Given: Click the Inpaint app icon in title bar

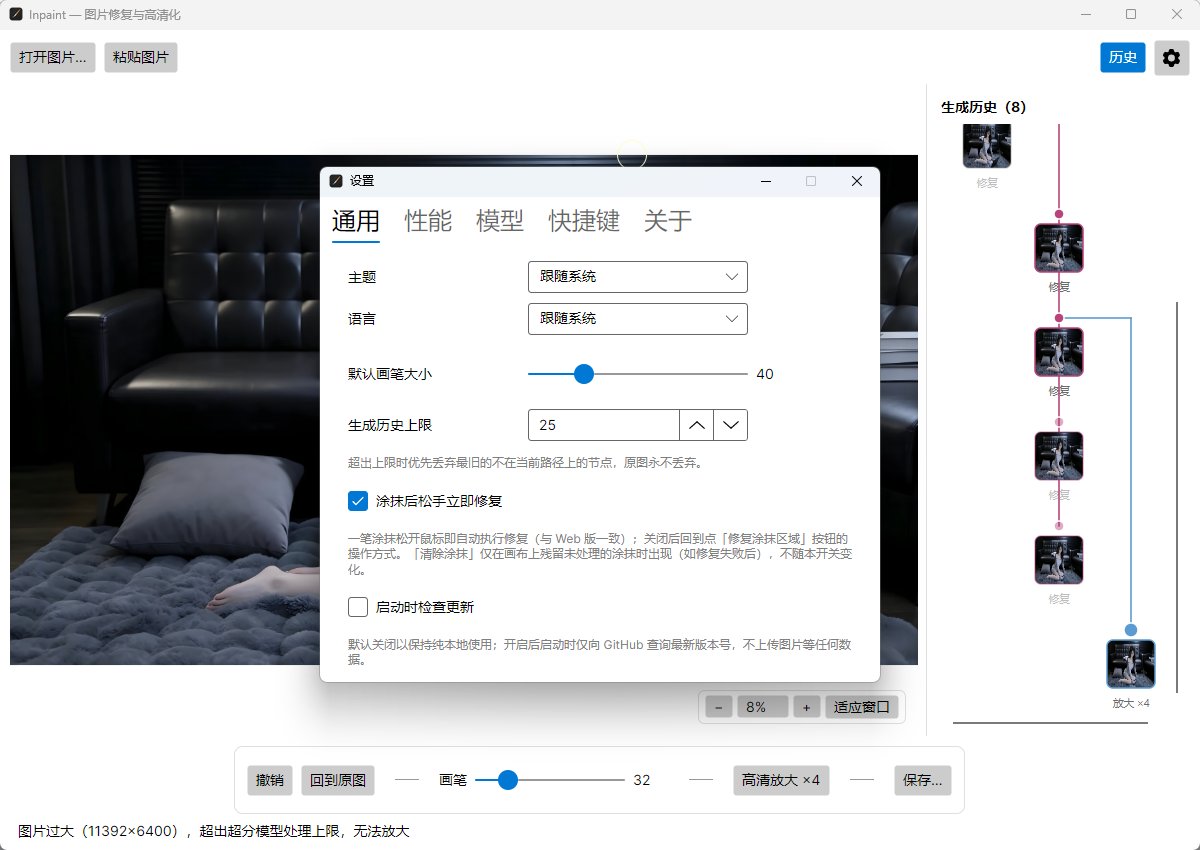Looking at the screenshot, I should pyautogui.click(x=16, y=15).
